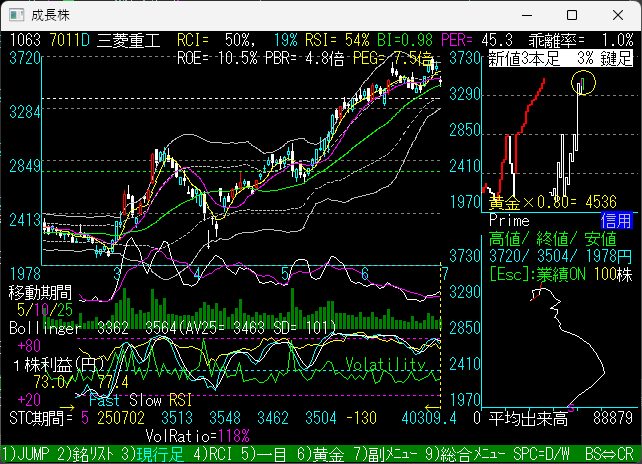Click the 新値3本足 3% 鍵足 header label
642x464 pixels.
click(x=561, y=59)
